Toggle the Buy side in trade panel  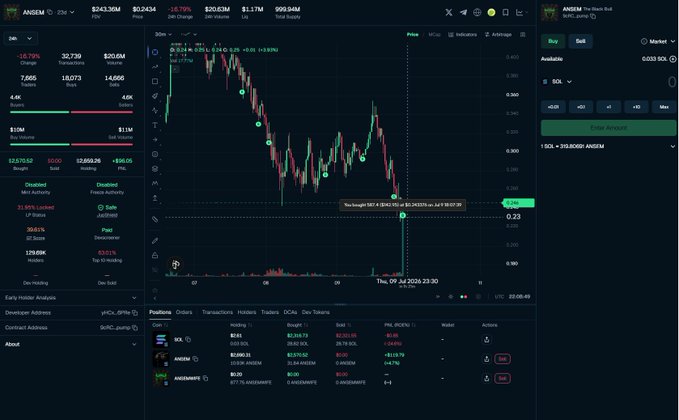553,41
